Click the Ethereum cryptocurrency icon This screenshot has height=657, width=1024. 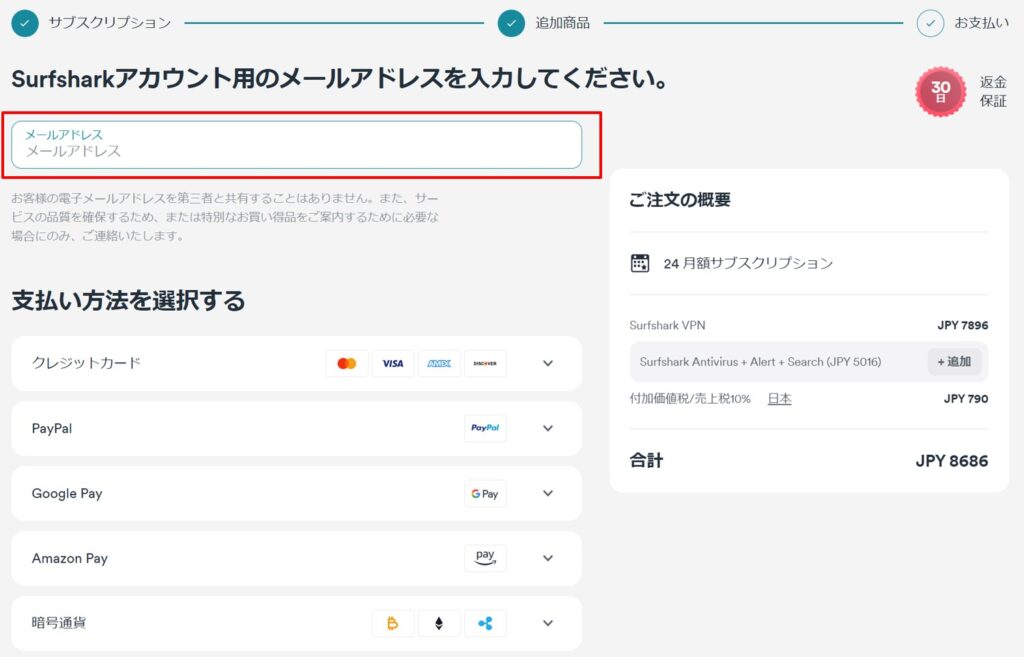click(x=439, y=622)
